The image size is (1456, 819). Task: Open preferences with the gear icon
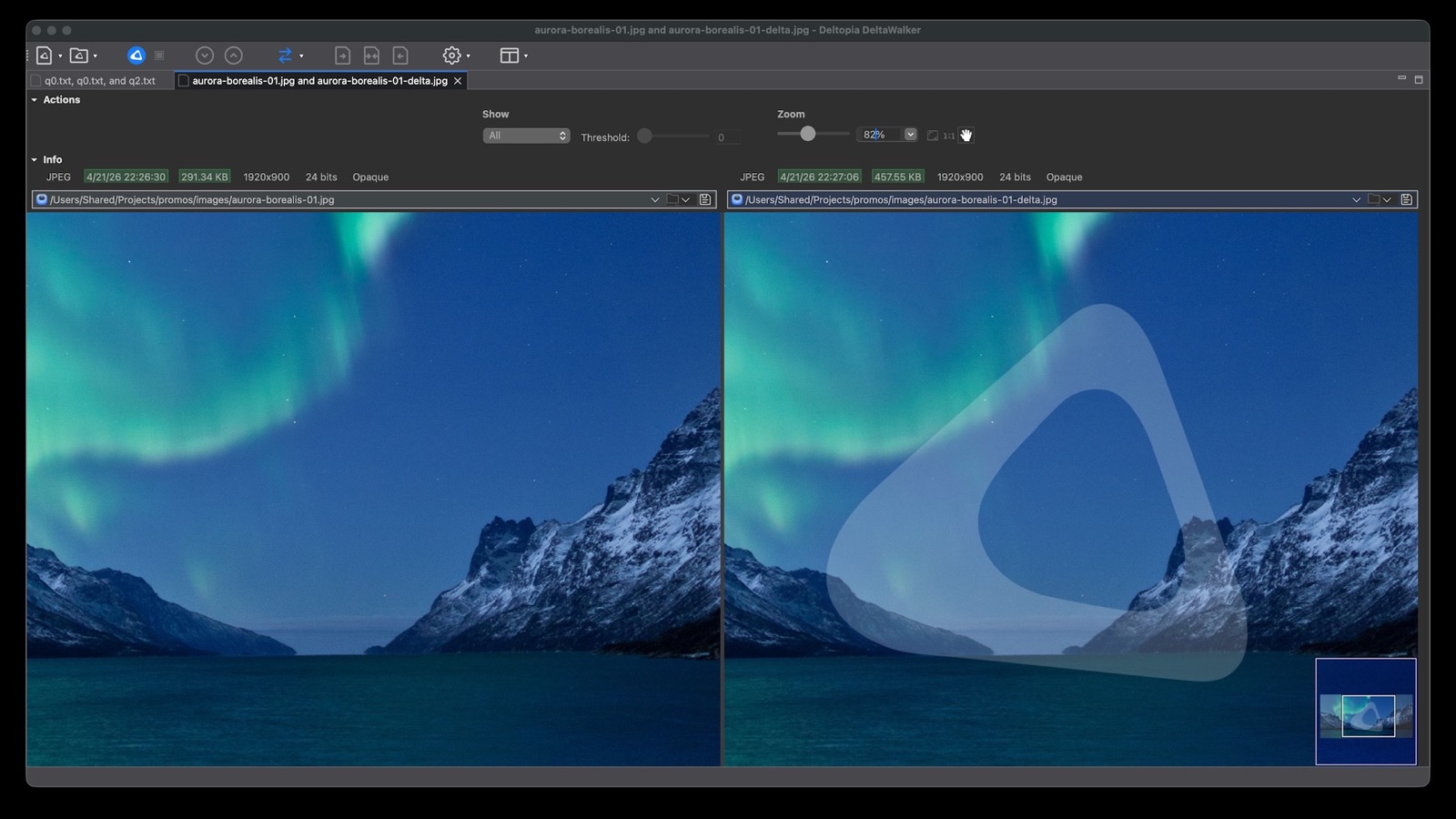(451, 56)
